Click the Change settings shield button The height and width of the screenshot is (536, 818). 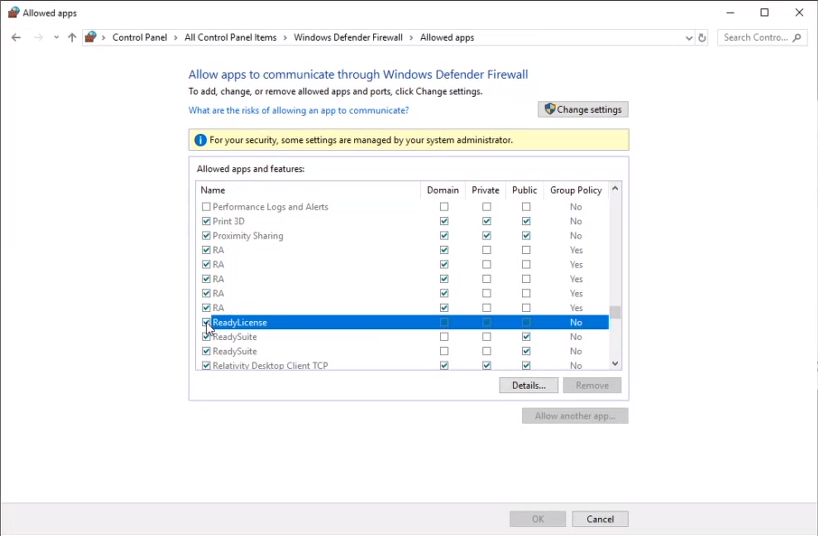(583, 110)
